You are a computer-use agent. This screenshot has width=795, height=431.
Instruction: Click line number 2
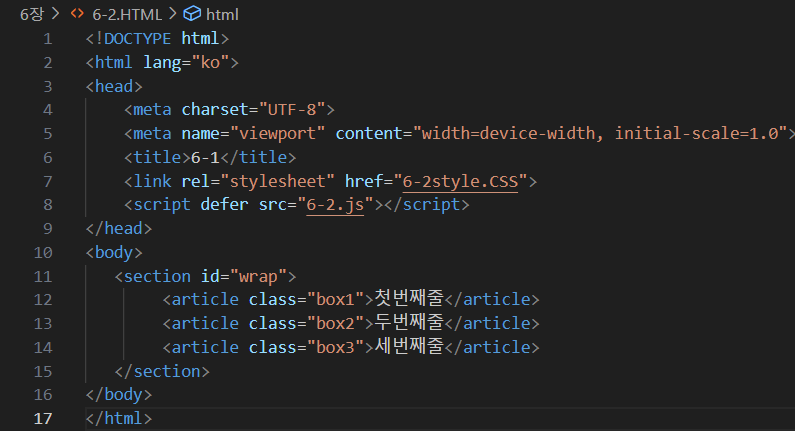[x=48, y=62]
